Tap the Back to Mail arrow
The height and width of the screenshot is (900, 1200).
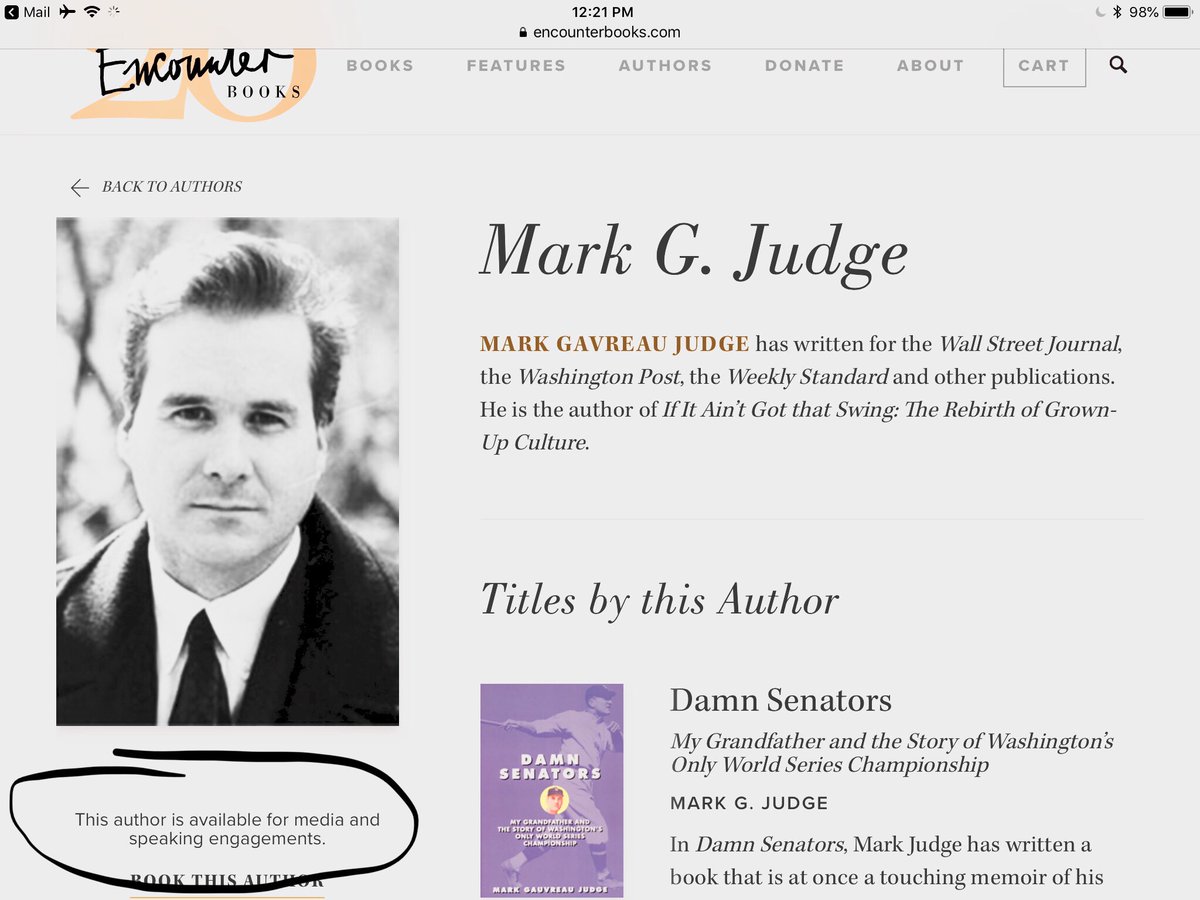coord(11,12)
